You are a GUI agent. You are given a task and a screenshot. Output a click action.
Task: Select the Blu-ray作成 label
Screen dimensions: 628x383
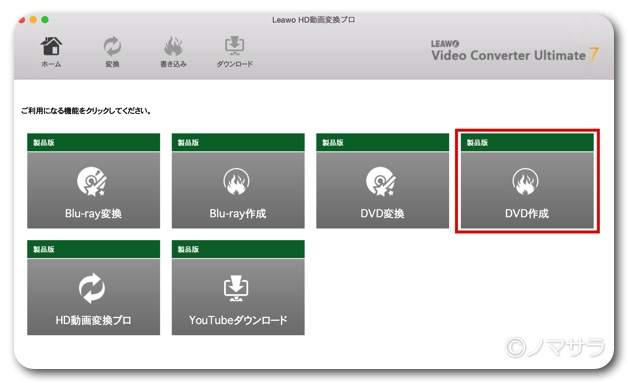pyautogui.click(x=238, y=214)
